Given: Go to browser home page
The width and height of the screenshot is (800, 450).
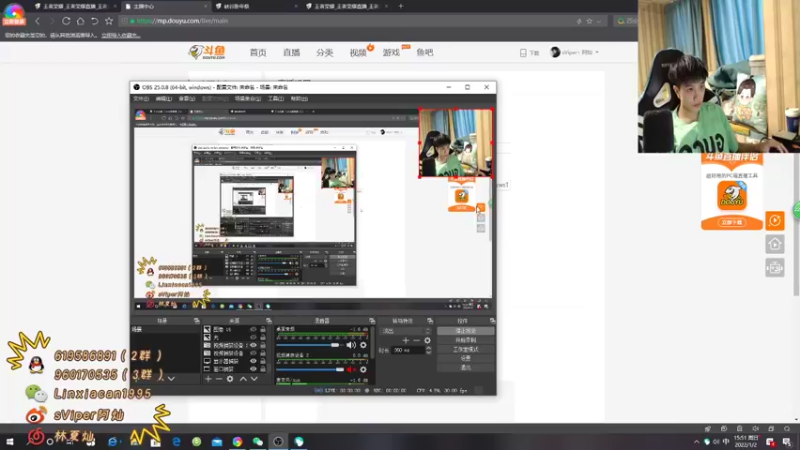Looking at the screenshot, I should coord(80,21).
